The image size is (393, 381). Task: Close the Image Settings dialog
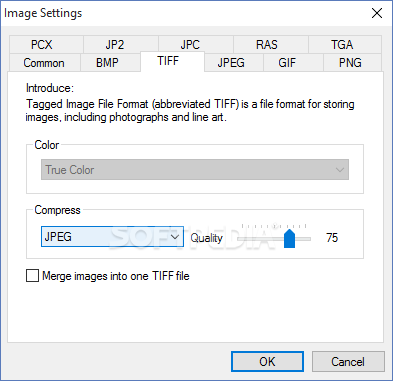tap(377, 13)
